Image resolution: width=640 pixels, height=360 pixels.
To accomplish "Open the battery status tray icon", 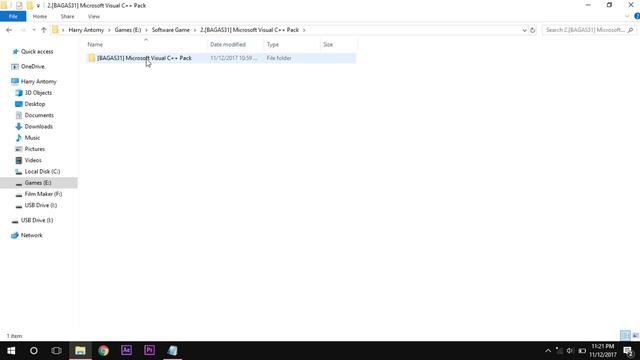I will tap(582, 351).
